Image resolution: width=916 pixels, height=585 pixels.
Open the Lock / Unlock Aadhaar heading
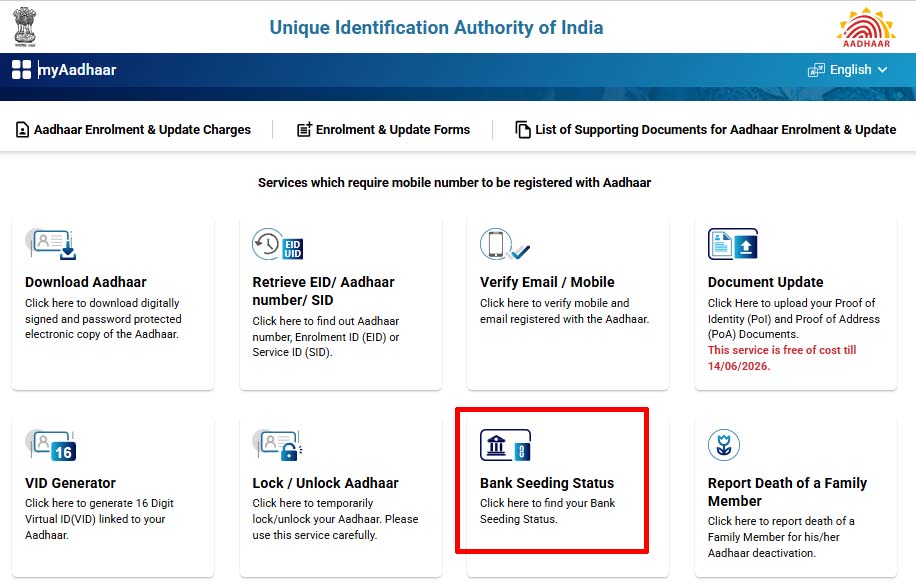coord(325,483)
